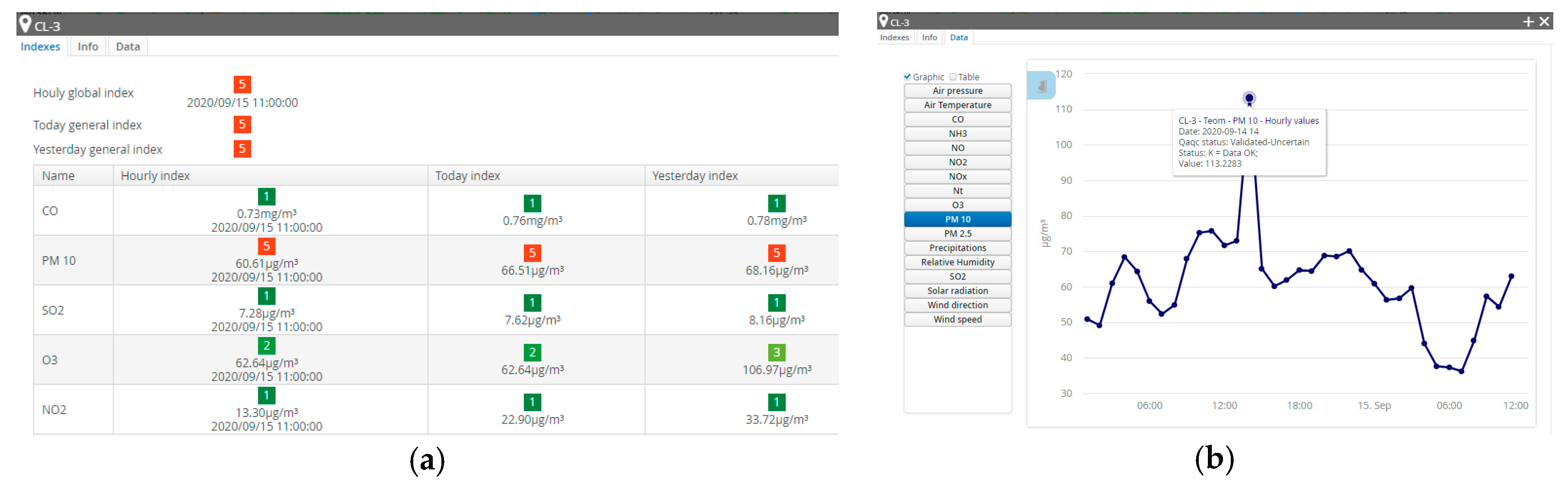This screenshot has height=491, width=1568.
Task: Click the Today general index badge 5
Action: [x=242, y=124]
